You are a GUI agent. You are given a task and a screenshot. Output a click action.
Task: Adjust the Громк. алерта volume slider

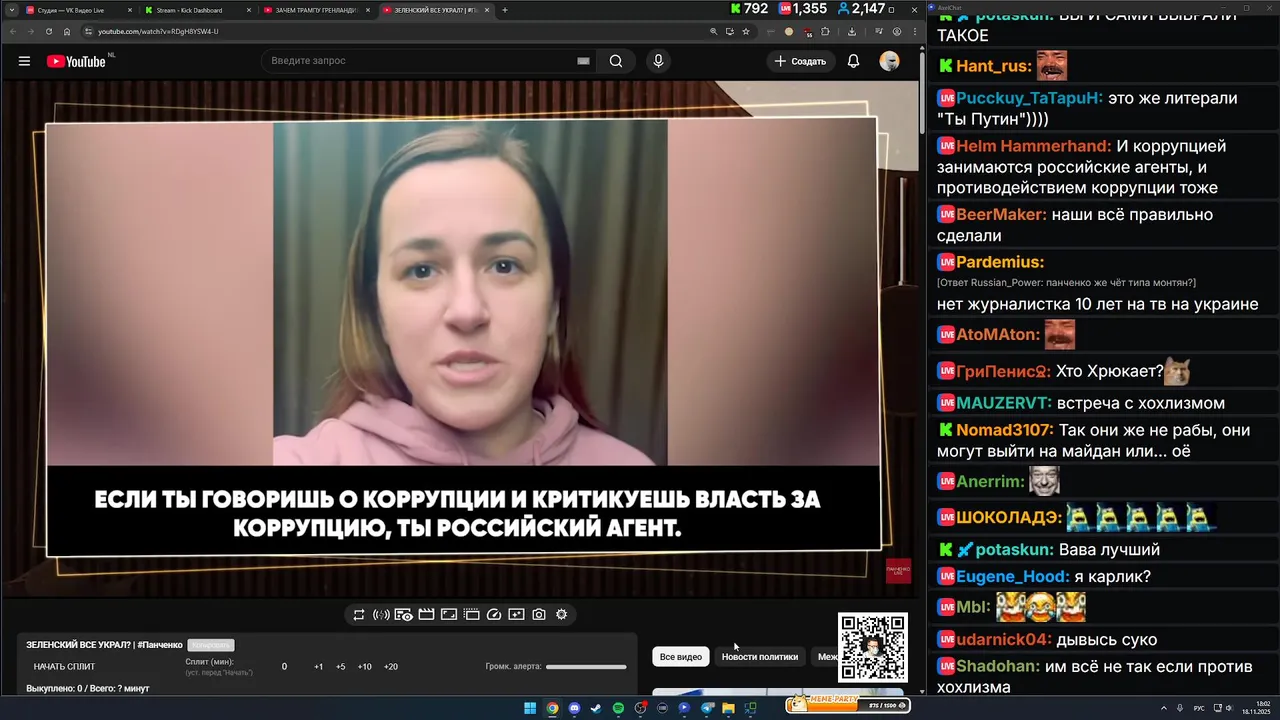(586, 667)
